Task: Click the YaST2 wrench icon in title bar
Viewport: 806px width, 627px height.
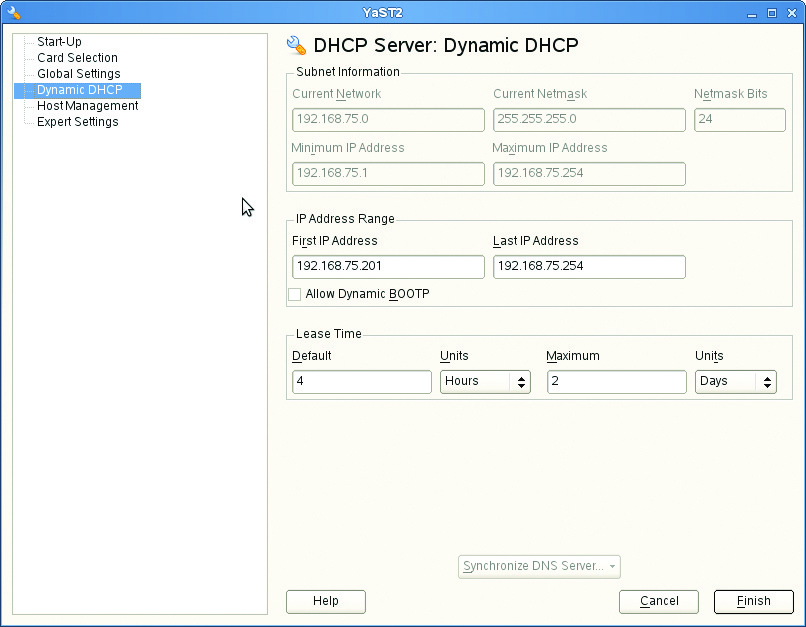Action: coord(14,13)
